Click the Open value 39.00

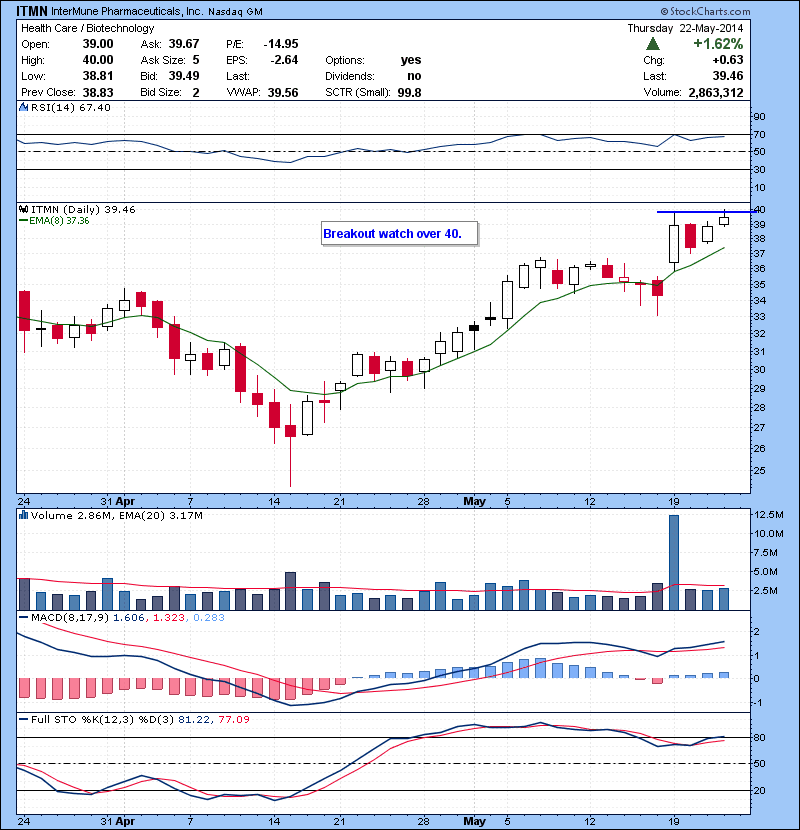pos(98,44)
